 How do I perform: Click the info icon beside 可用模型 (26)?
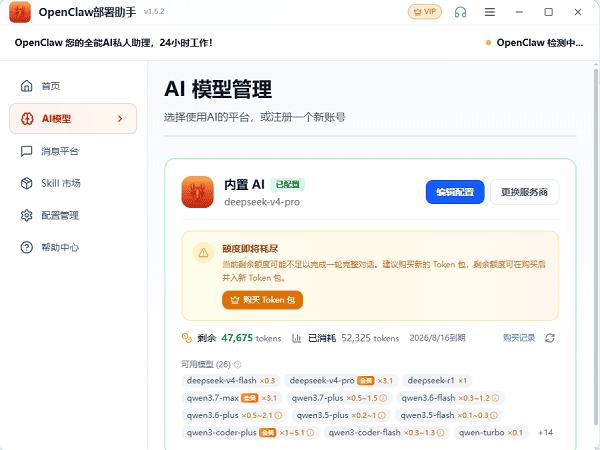click(x=238, y=364)
